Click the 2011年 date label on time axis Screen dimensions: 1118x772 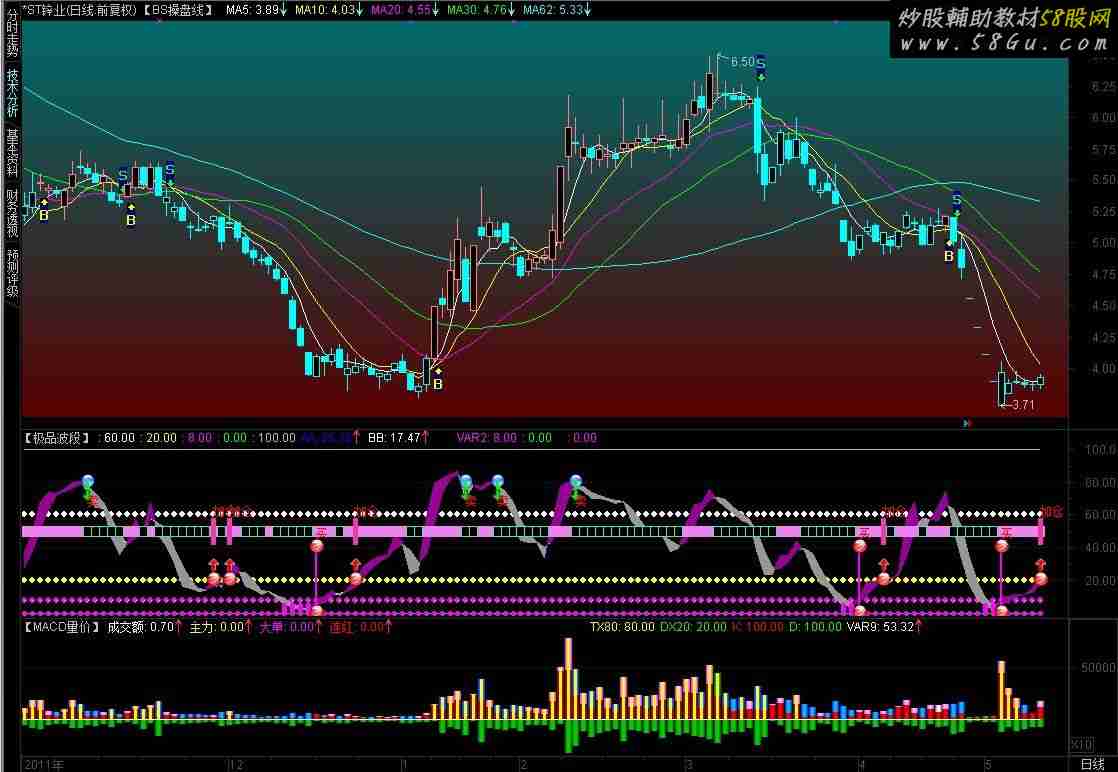point(43,763)
